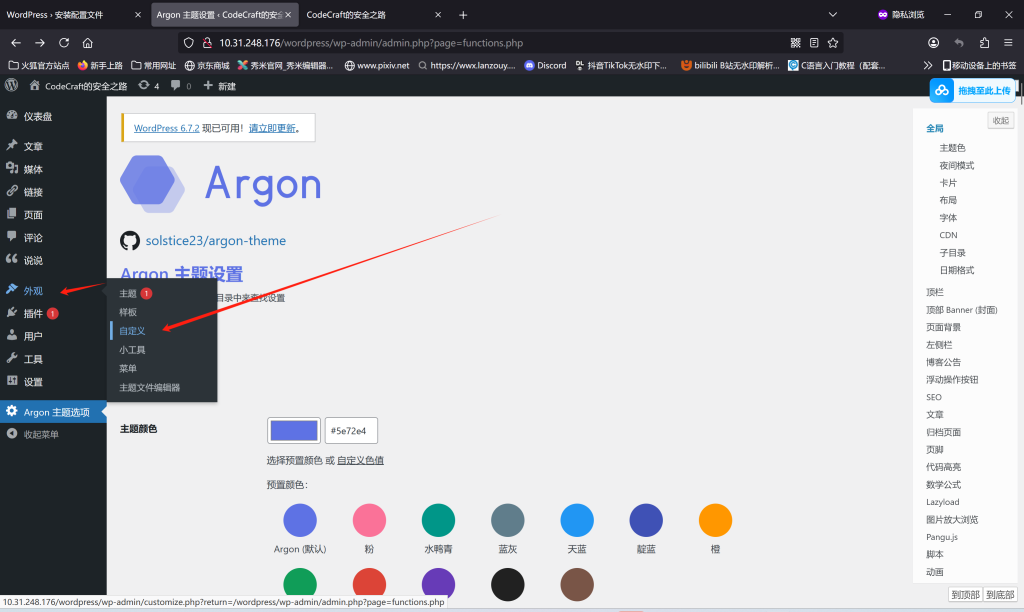Show more bookmarks overflow chevron
This screenshot has width=1024, height=612.
(x=927, y=65)
